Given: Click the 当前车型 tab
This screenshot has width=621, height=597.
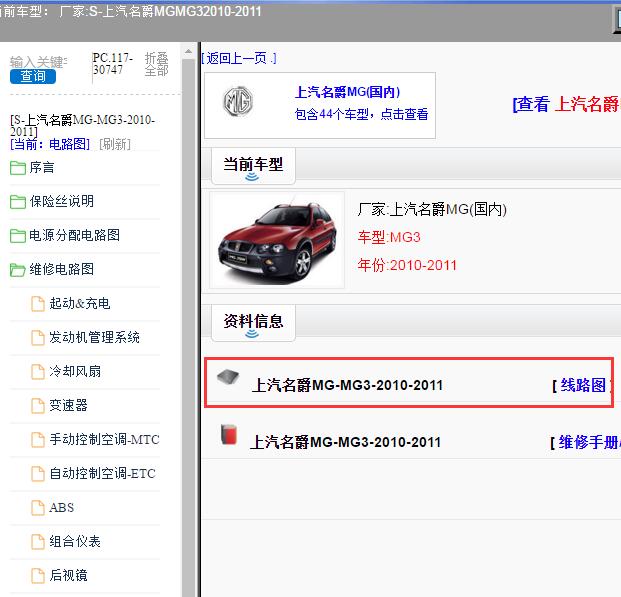Looking at the screenshot, I should coord(253,166).
